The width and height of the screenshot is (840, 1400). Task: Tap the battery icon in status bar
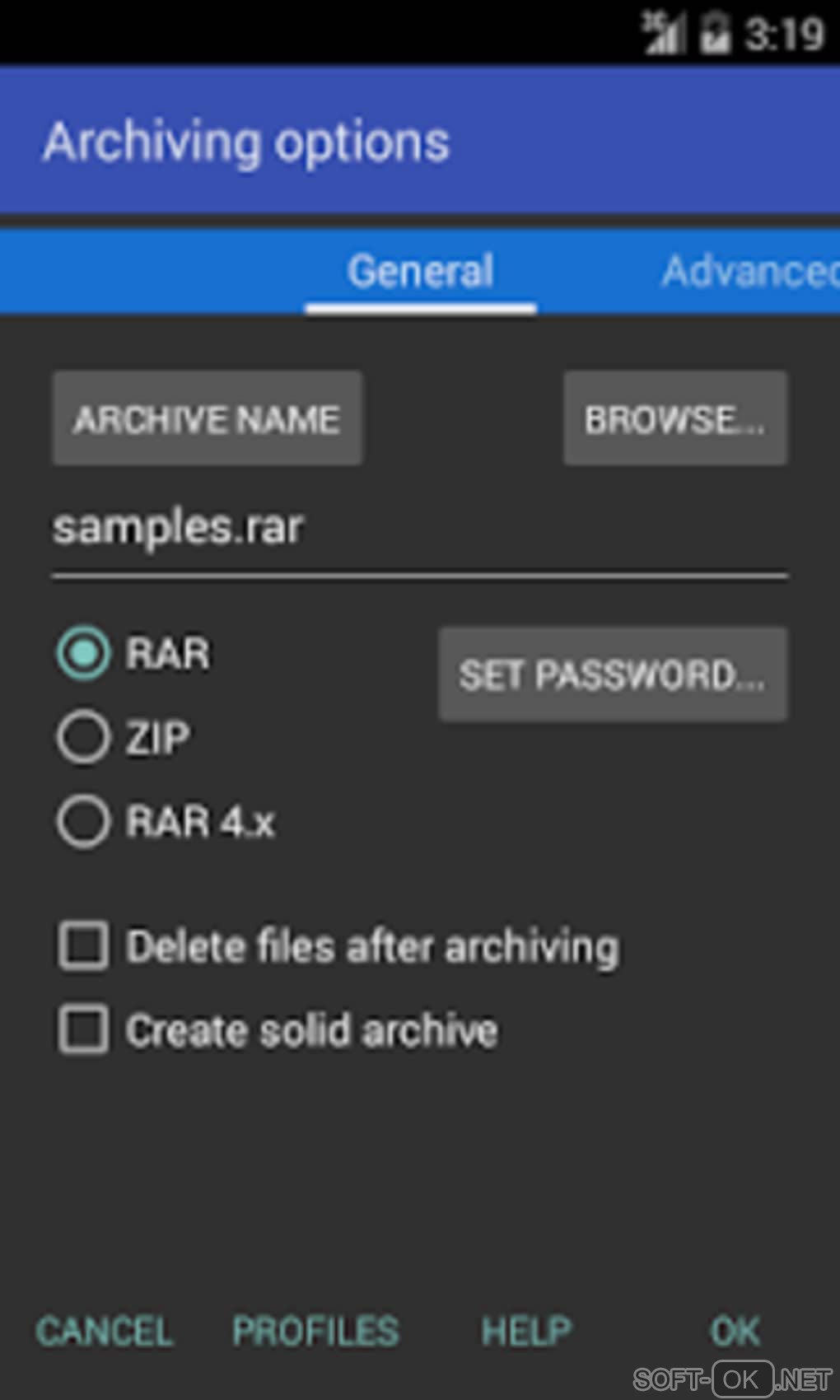click(715, 34)
